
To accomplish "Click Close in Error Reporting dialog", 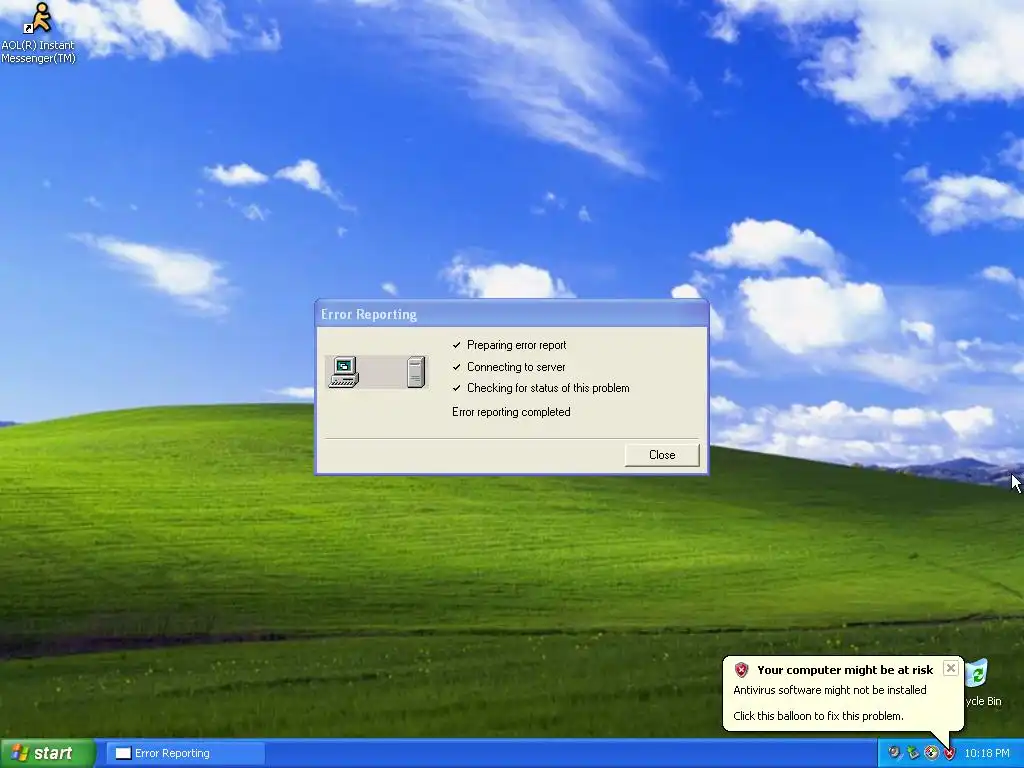I will click(x=662, y=455).
